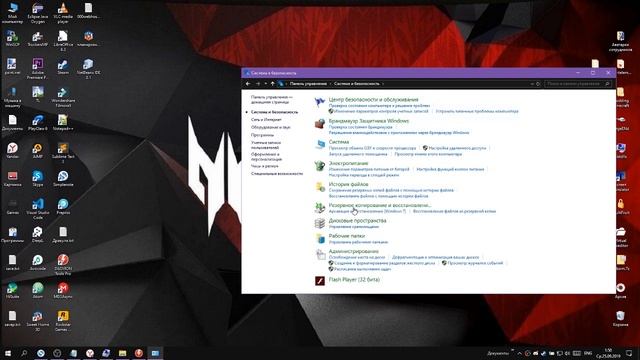Open Центр безопасности и обслуживания section
This screenshot has width=640, height=360.
(373, 100)
